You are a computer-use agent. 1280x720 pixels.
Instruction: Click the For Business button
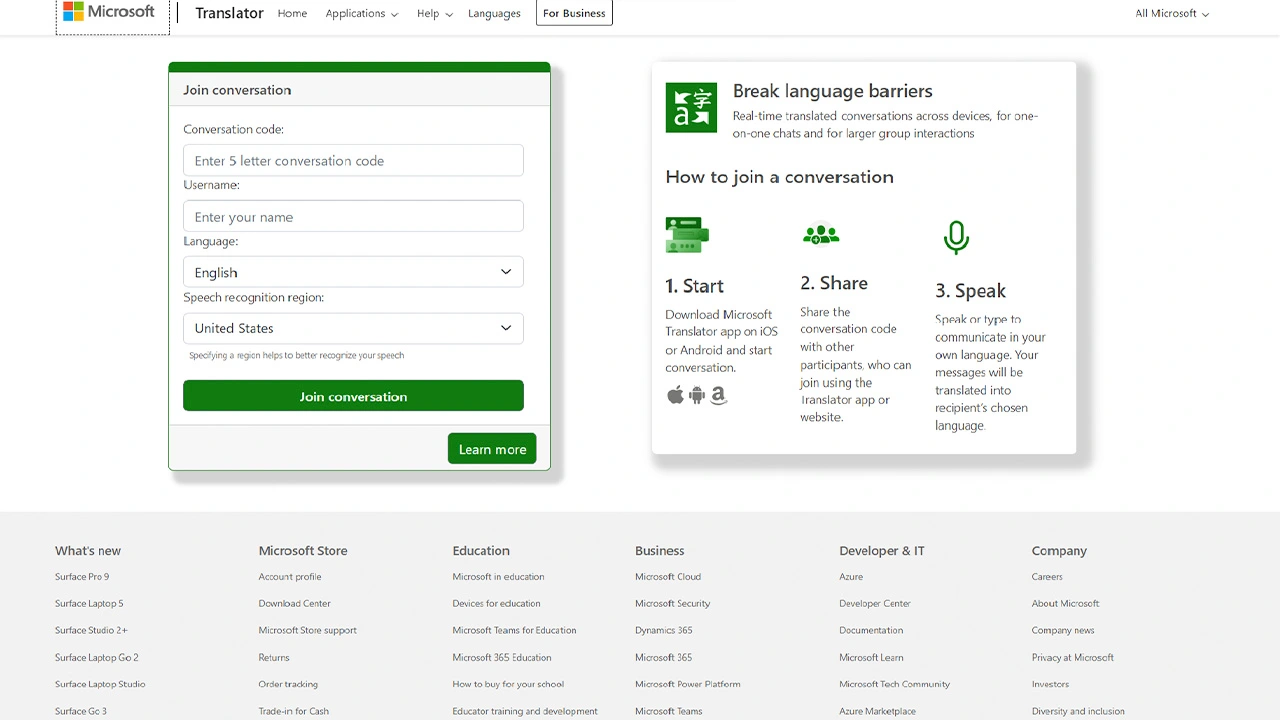(574, 14)
